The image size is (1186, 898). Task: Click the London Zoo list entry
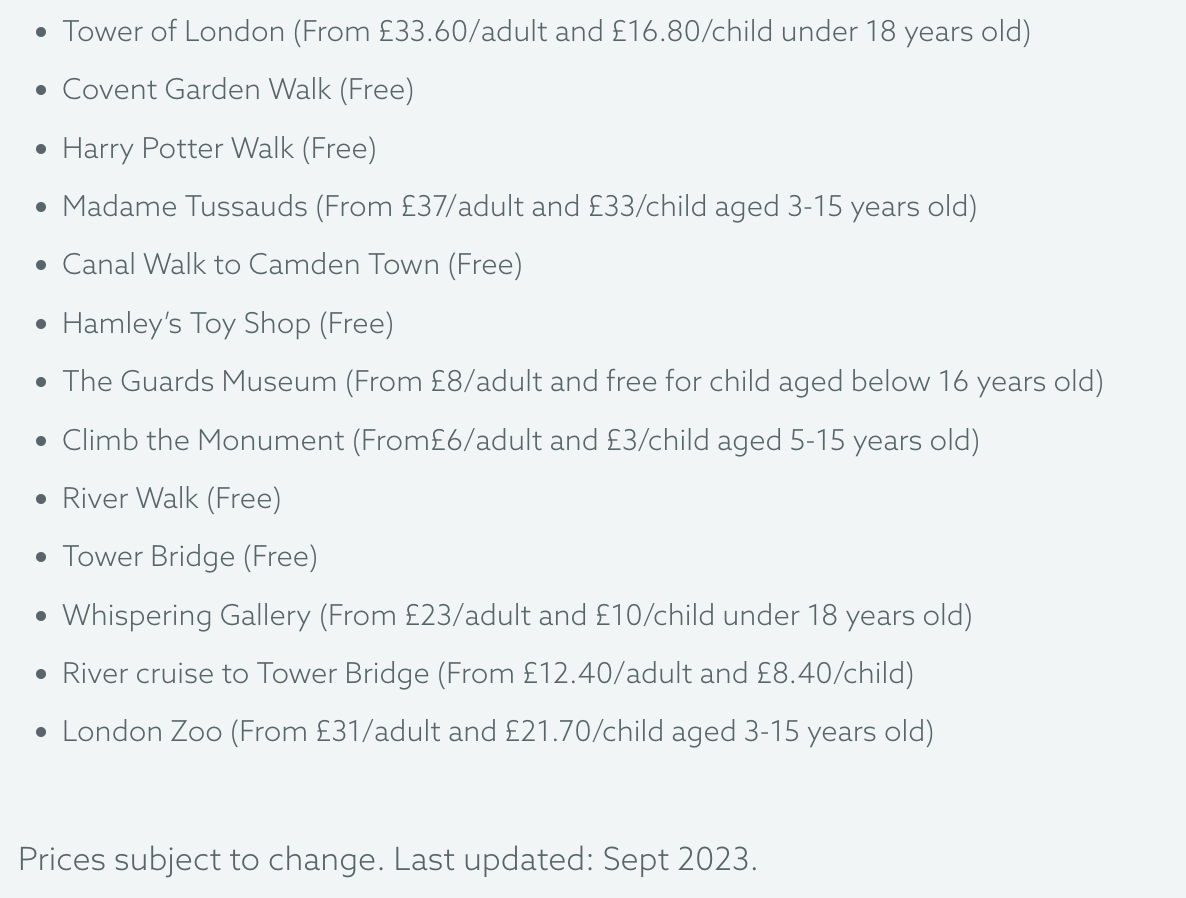coord(498,732)
